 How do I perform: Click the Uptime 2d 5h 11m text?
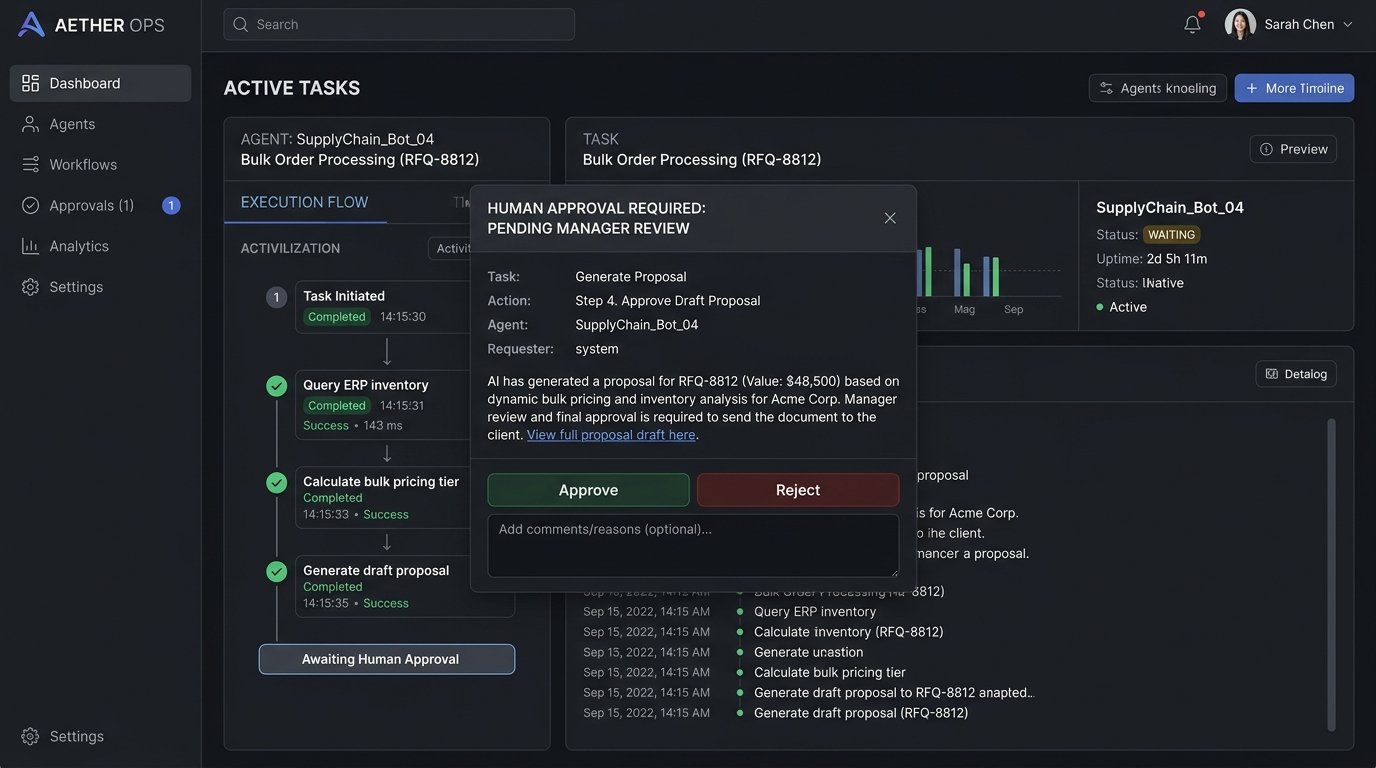click(1152, 259)
